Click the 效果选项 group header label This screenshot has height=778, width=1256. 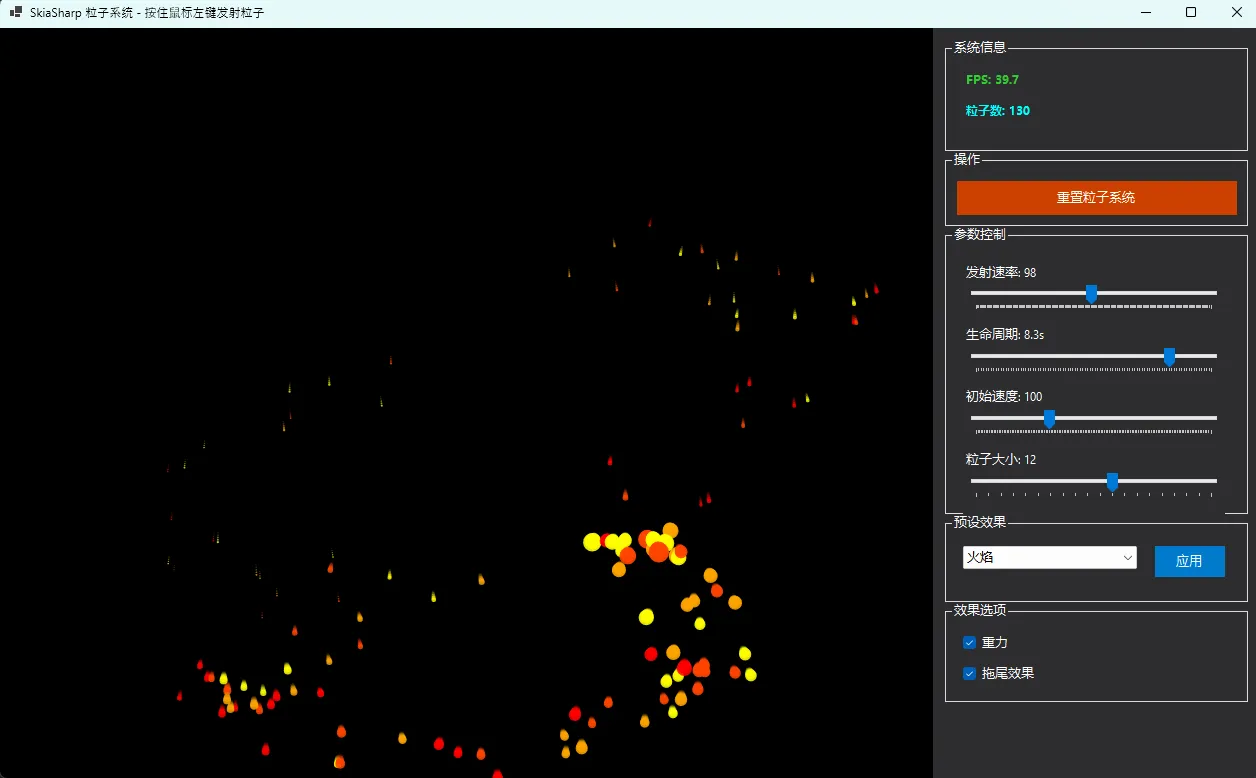point(980,610)
